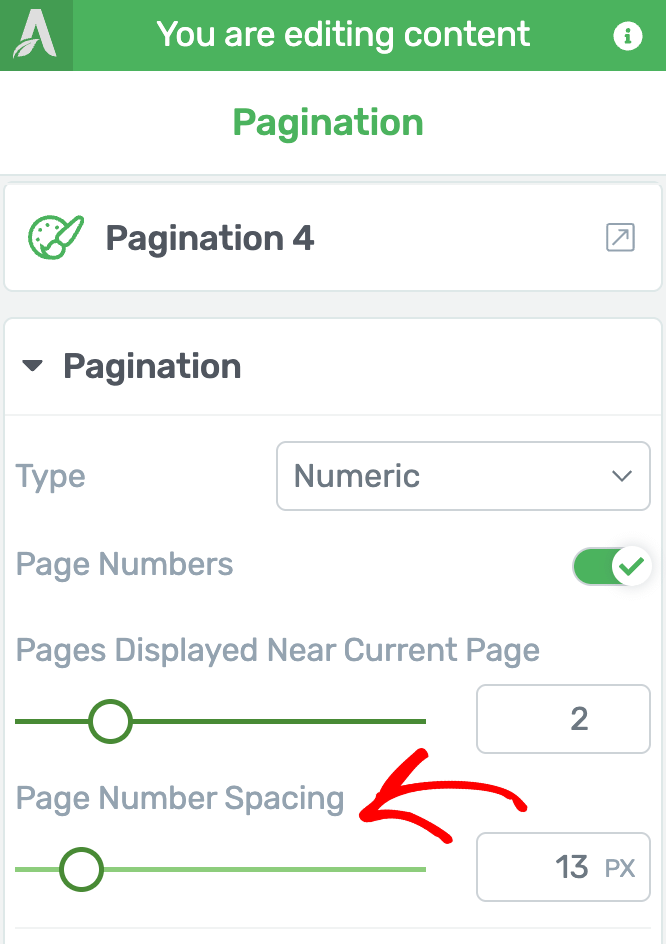
Task: Click the Pagination 4 template name
Action: coord(210,238)
